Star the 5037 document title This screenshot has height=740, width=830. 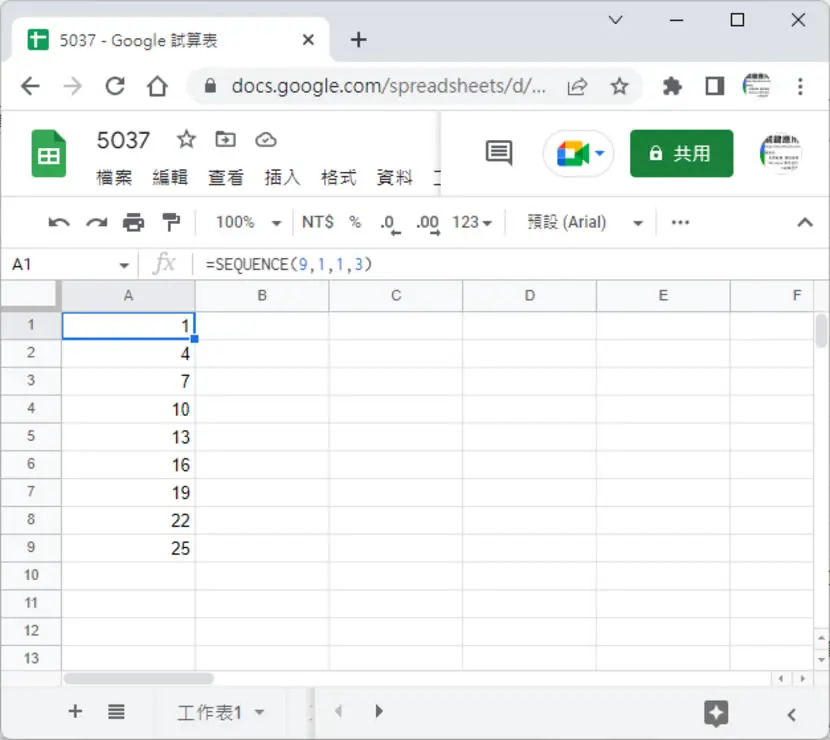click(x=186, y=140)
